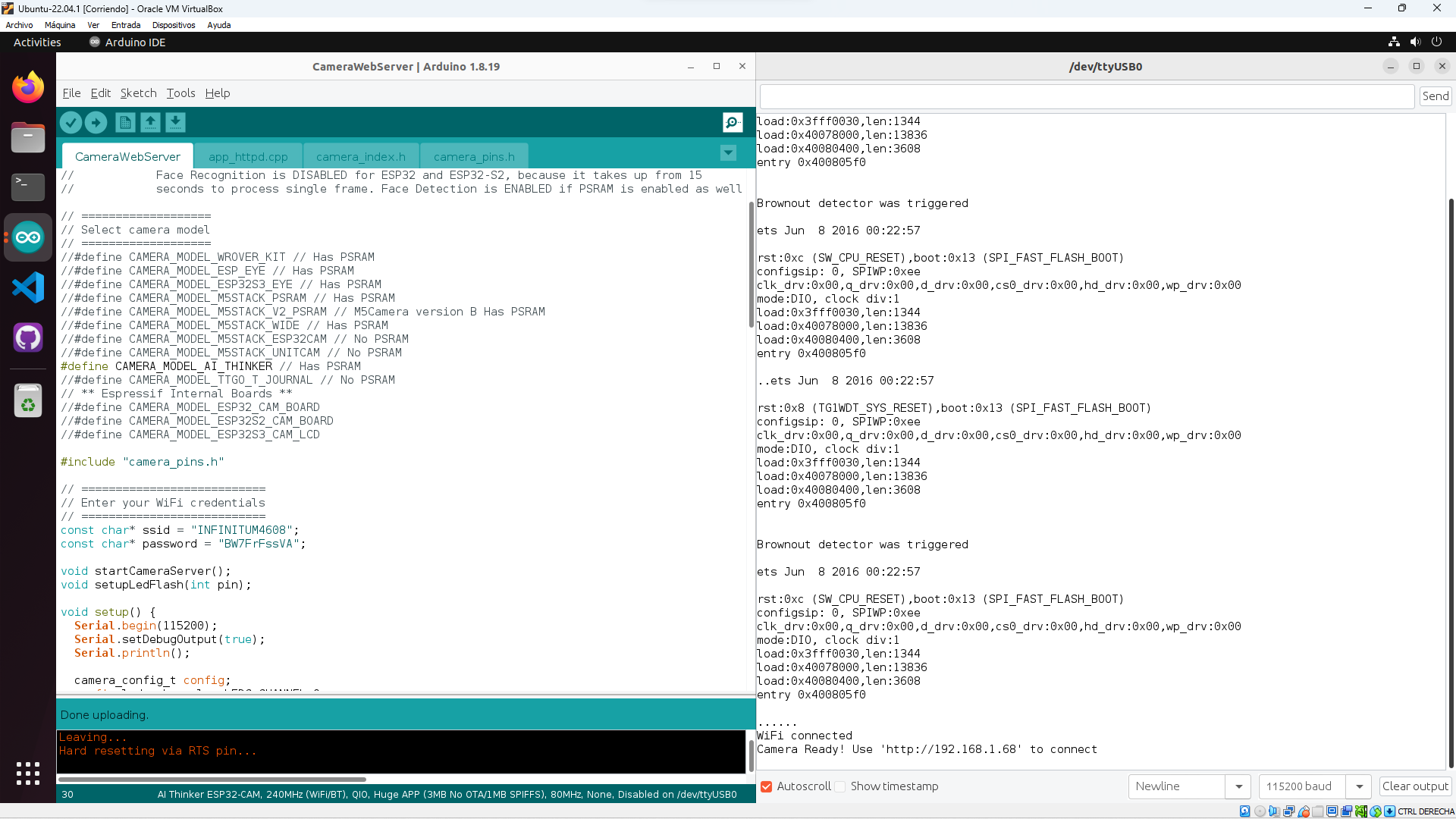
Task: Launch Firefox from the Ubuntu dock
Action: 28,87
